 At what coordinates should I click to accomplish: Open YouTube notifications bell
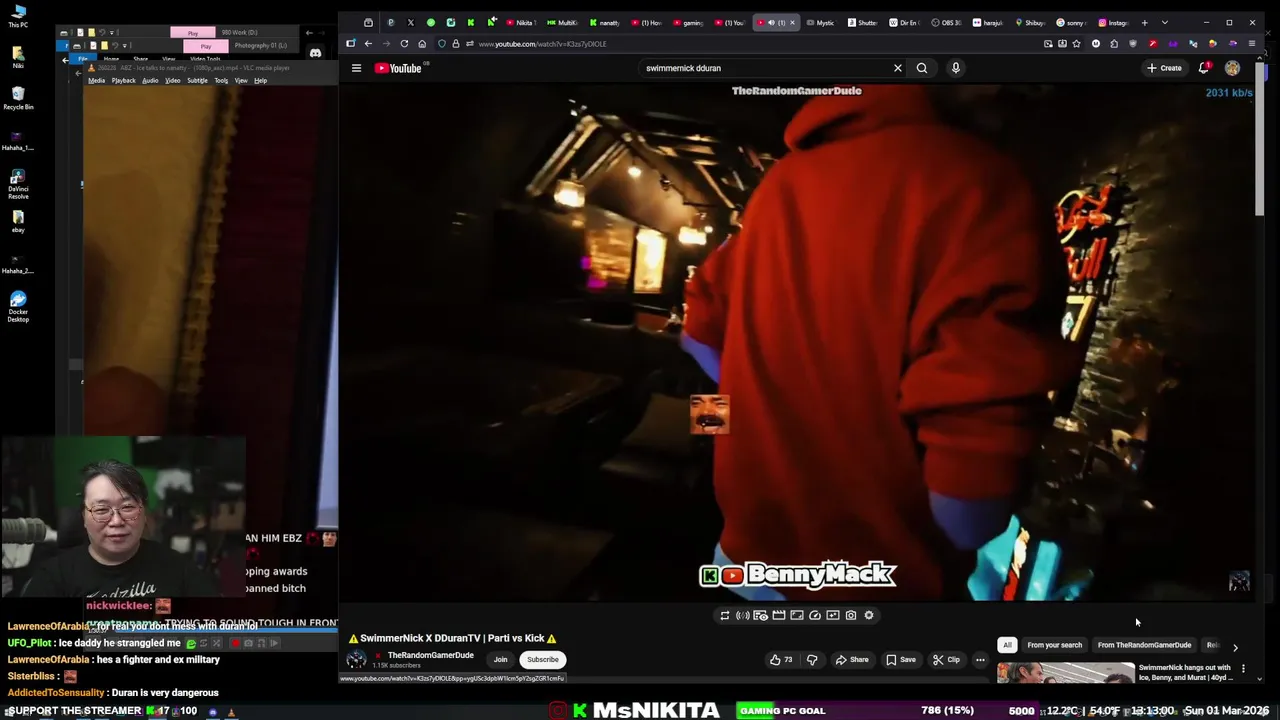tap(1204, 68)
